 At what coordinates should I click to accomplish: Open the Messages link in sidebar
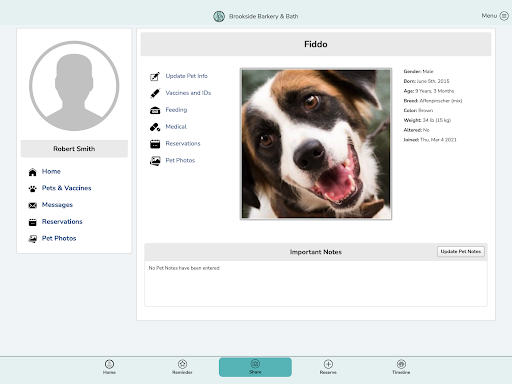57,205
